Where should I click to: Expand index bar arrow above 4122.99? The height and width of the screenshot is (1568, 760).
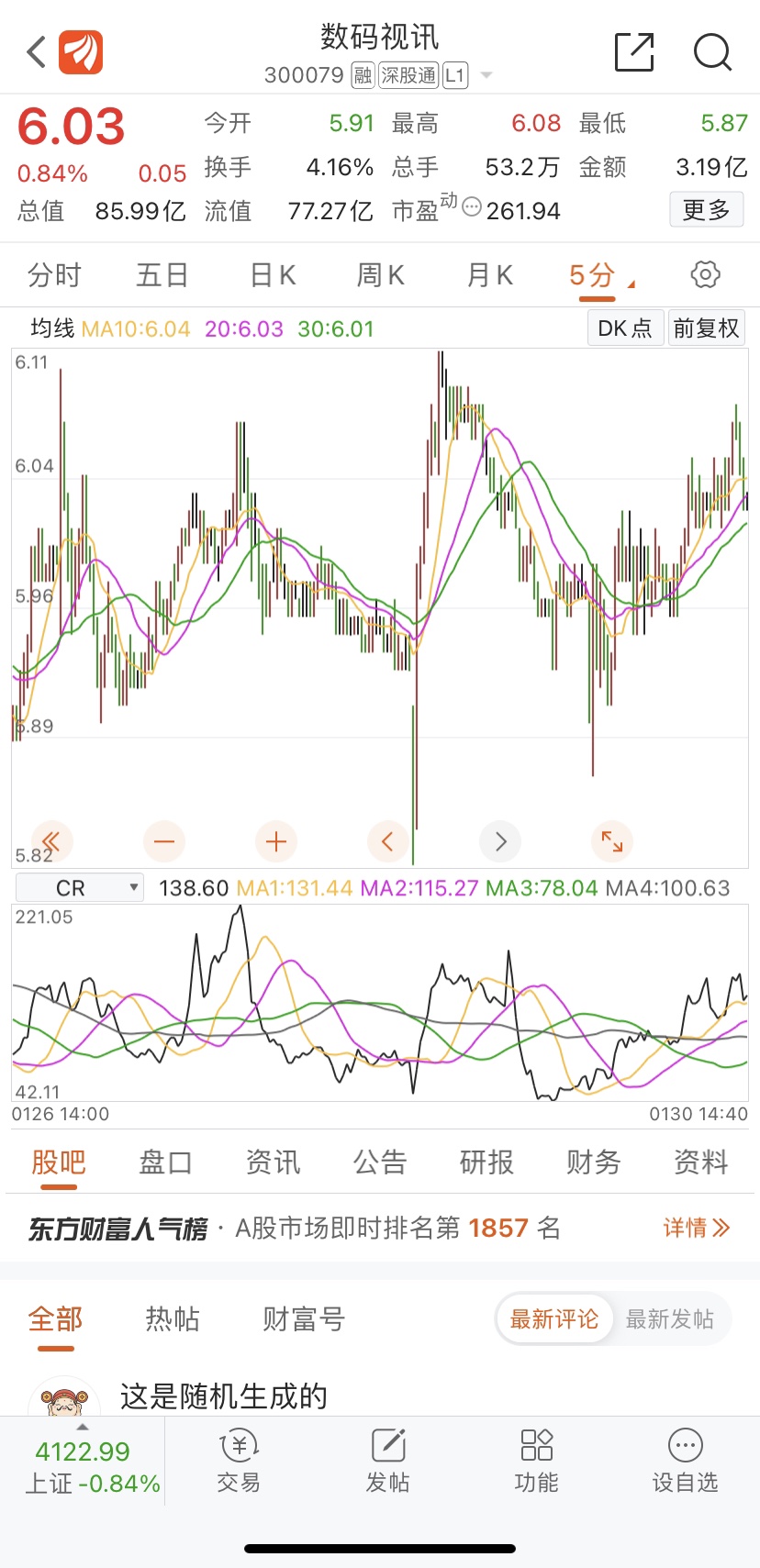pyautogui.click(x=83, y=1428)
